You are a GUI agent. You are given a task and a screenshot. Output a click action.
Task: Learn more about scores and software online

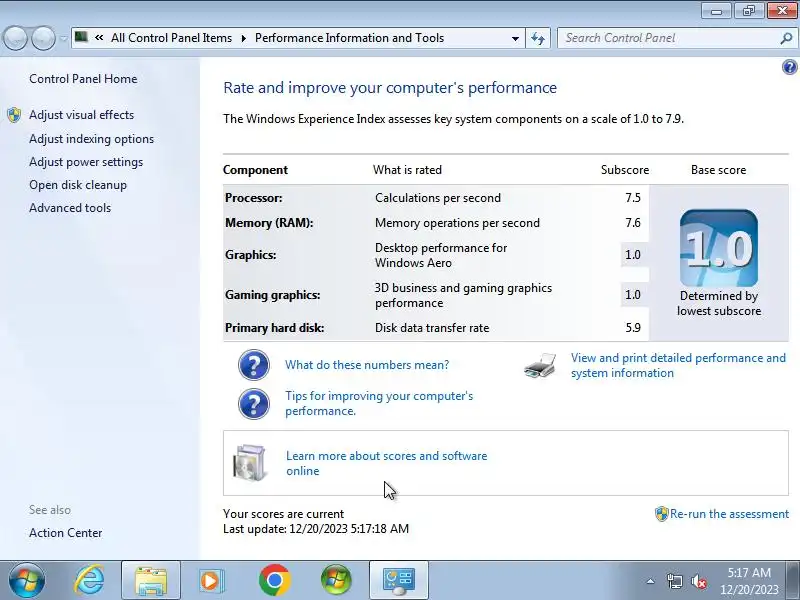[x=387, y=463]
